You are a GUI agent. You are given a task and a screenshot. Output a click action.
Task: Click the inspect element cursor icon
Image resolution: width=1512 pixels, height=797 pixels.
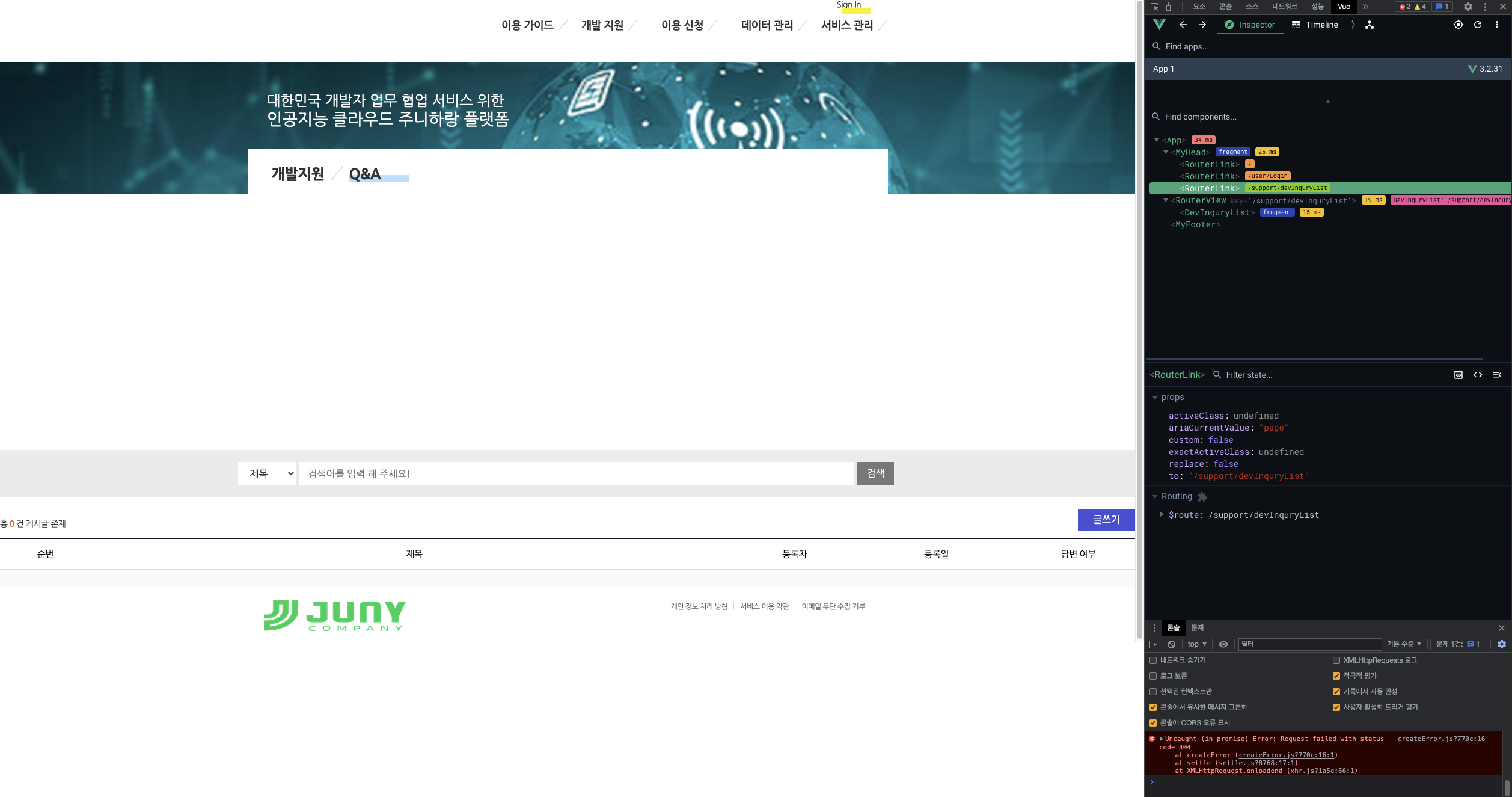1154,7
